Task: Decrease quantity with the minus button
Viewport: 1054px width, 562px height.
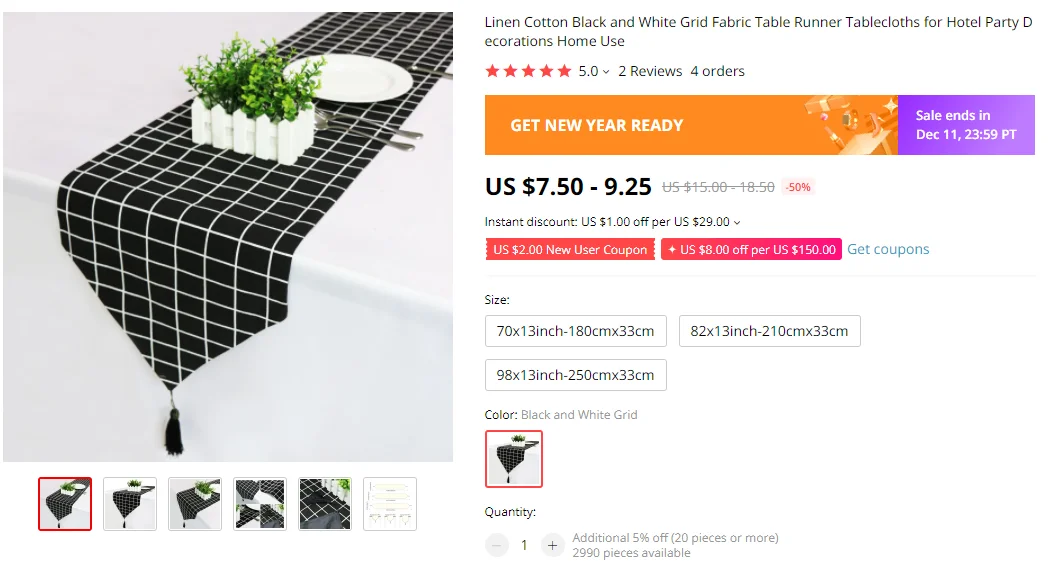Action: click(497, 545)
